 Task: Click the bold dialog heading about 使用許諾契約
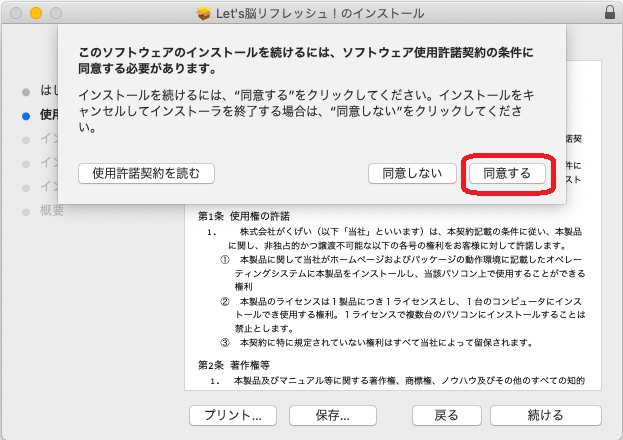[x=306, y=60]
